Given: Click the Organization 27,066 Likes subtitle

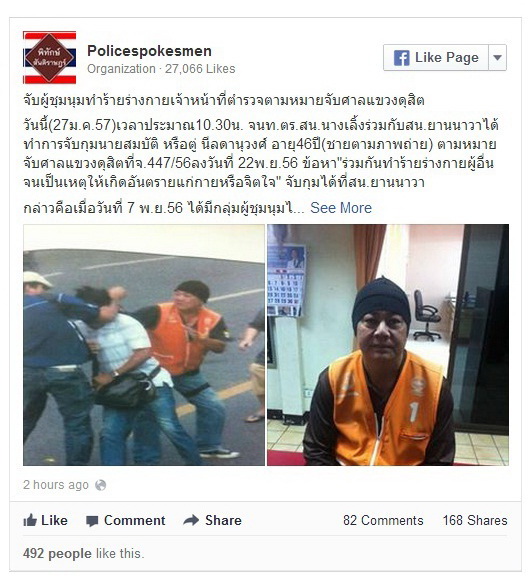Looking at the screenshot, I should (x=161, y=69).
